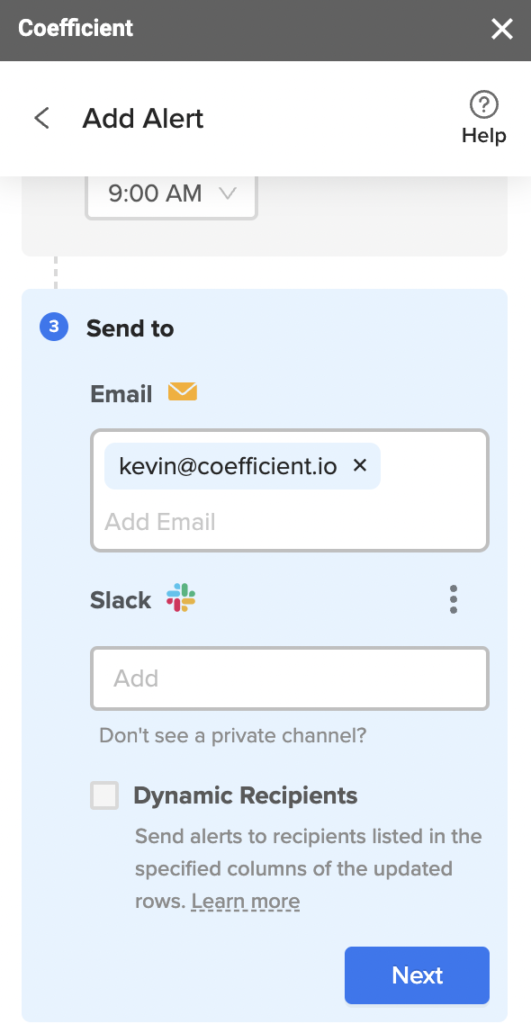Image resolution: width=531 pixels, height=1024 pixels.
Task: Open Help via the question mark icon
Action: 484,104
